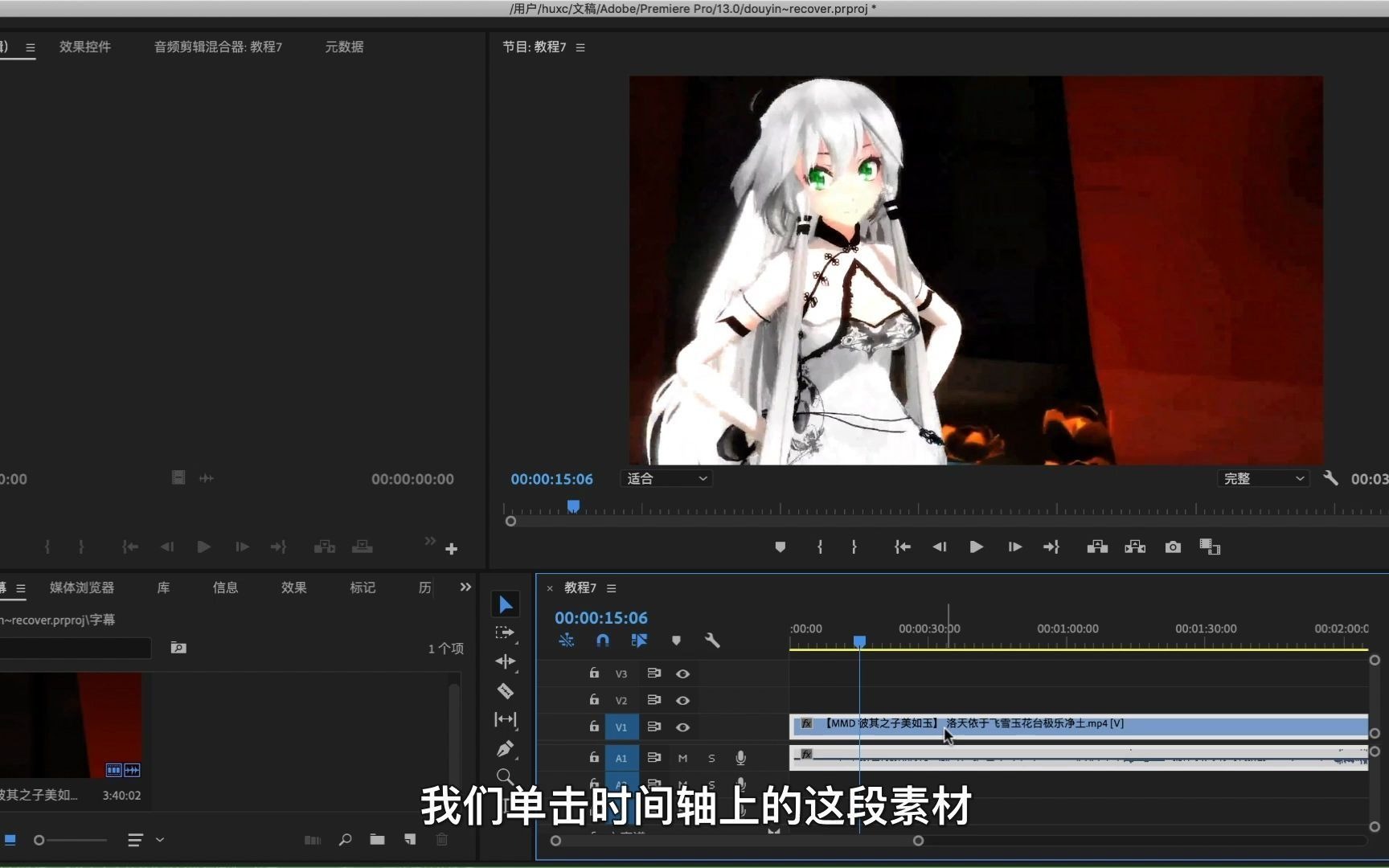Viewport: 1389px width, 868px height.
Task: Step back one frame in Program monitor
Action: (x=939, y=547)
